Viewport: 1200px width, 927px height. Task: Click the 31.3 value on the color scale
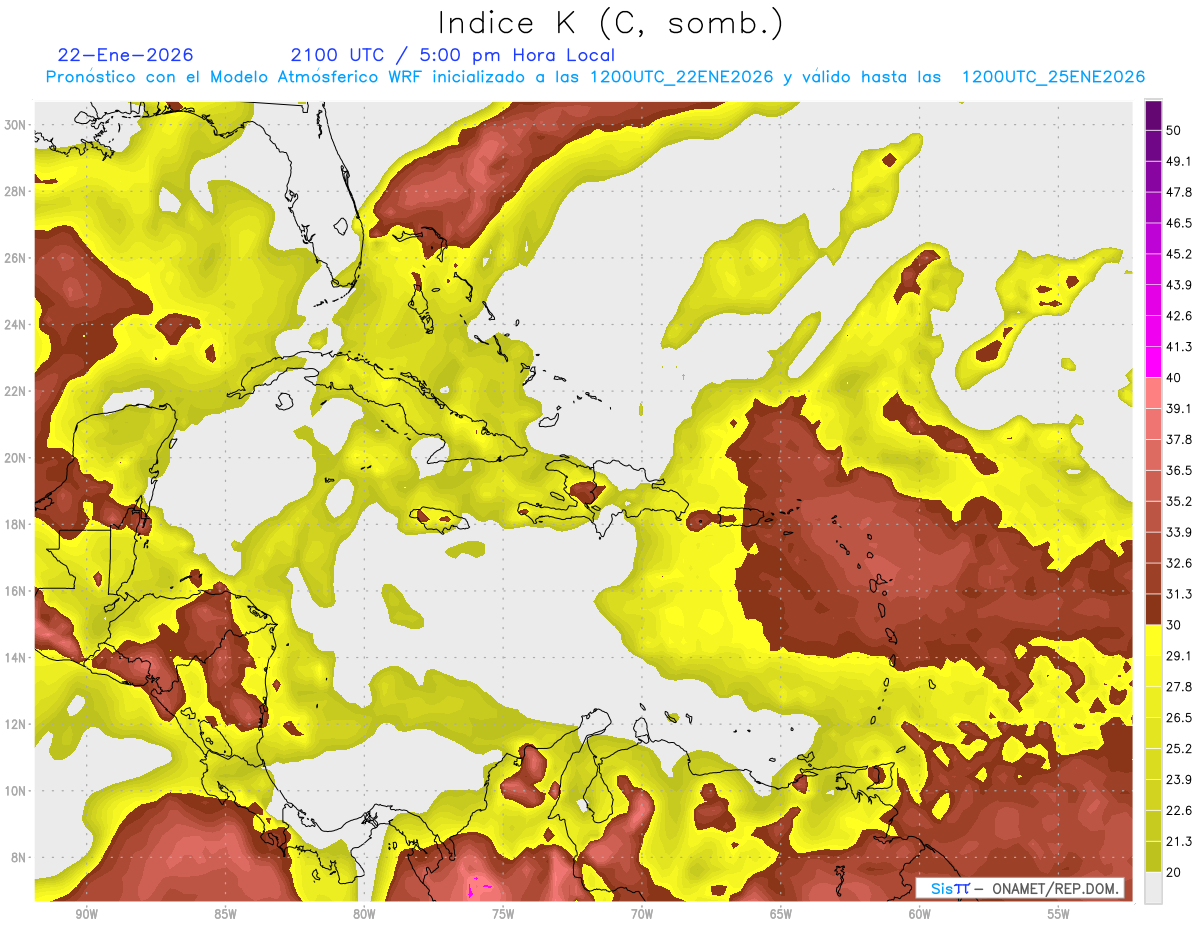pos(1178,595)
